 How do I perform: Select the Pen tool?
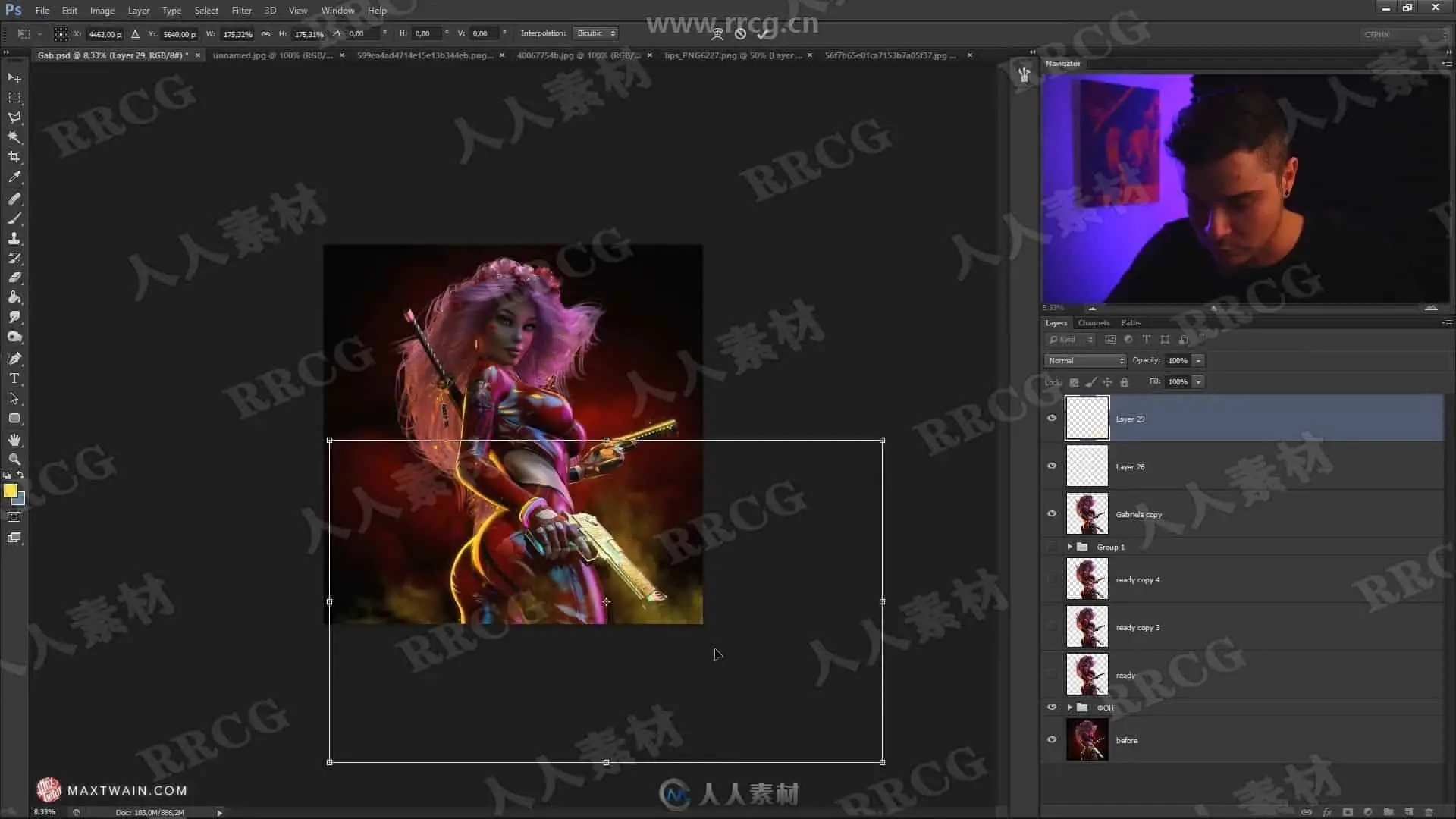(x=14, y=359)
